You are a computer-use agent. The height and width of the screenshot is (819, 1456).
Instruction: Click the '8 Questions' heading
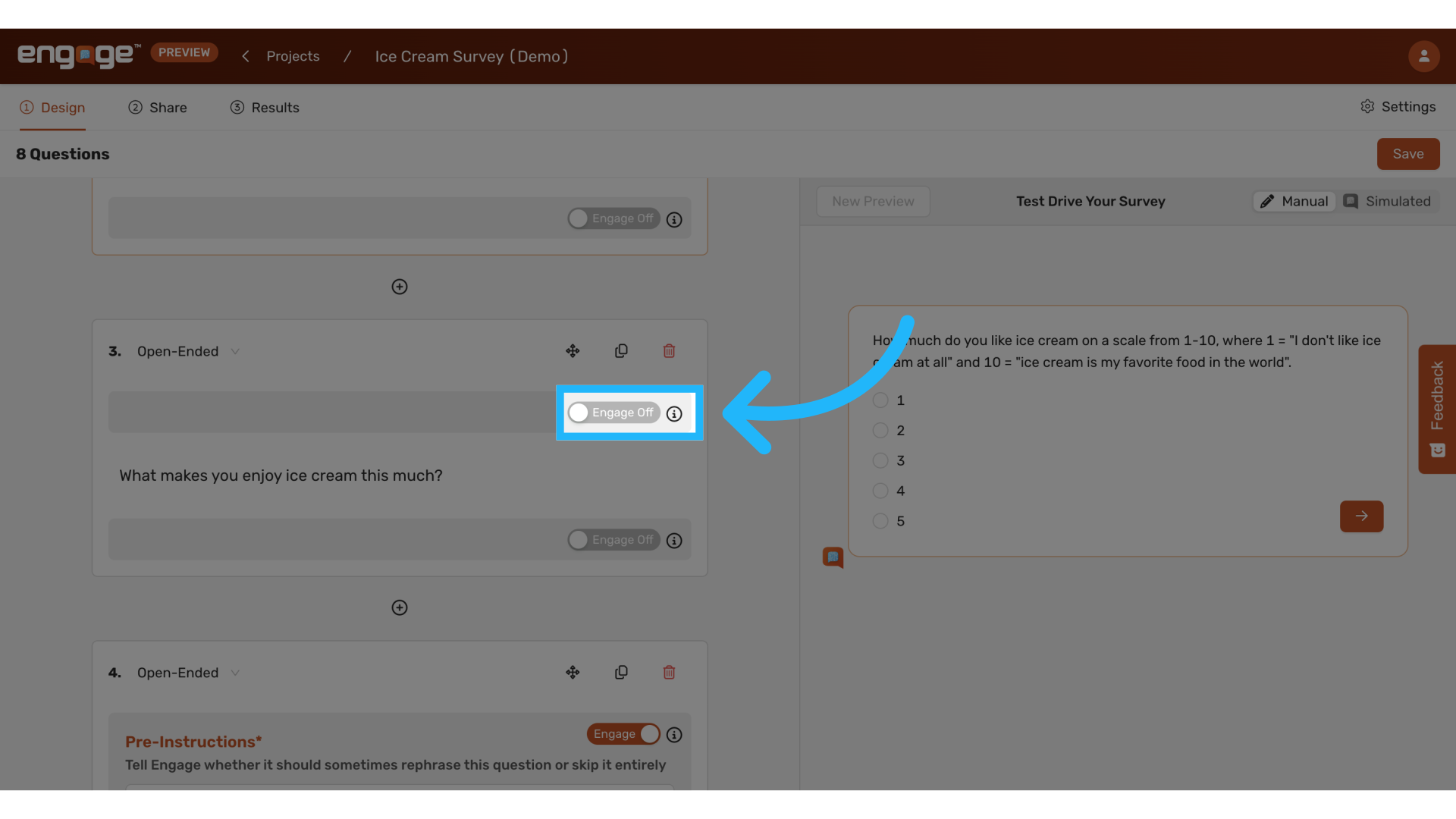pyautogui.click(x=63, y=154)
